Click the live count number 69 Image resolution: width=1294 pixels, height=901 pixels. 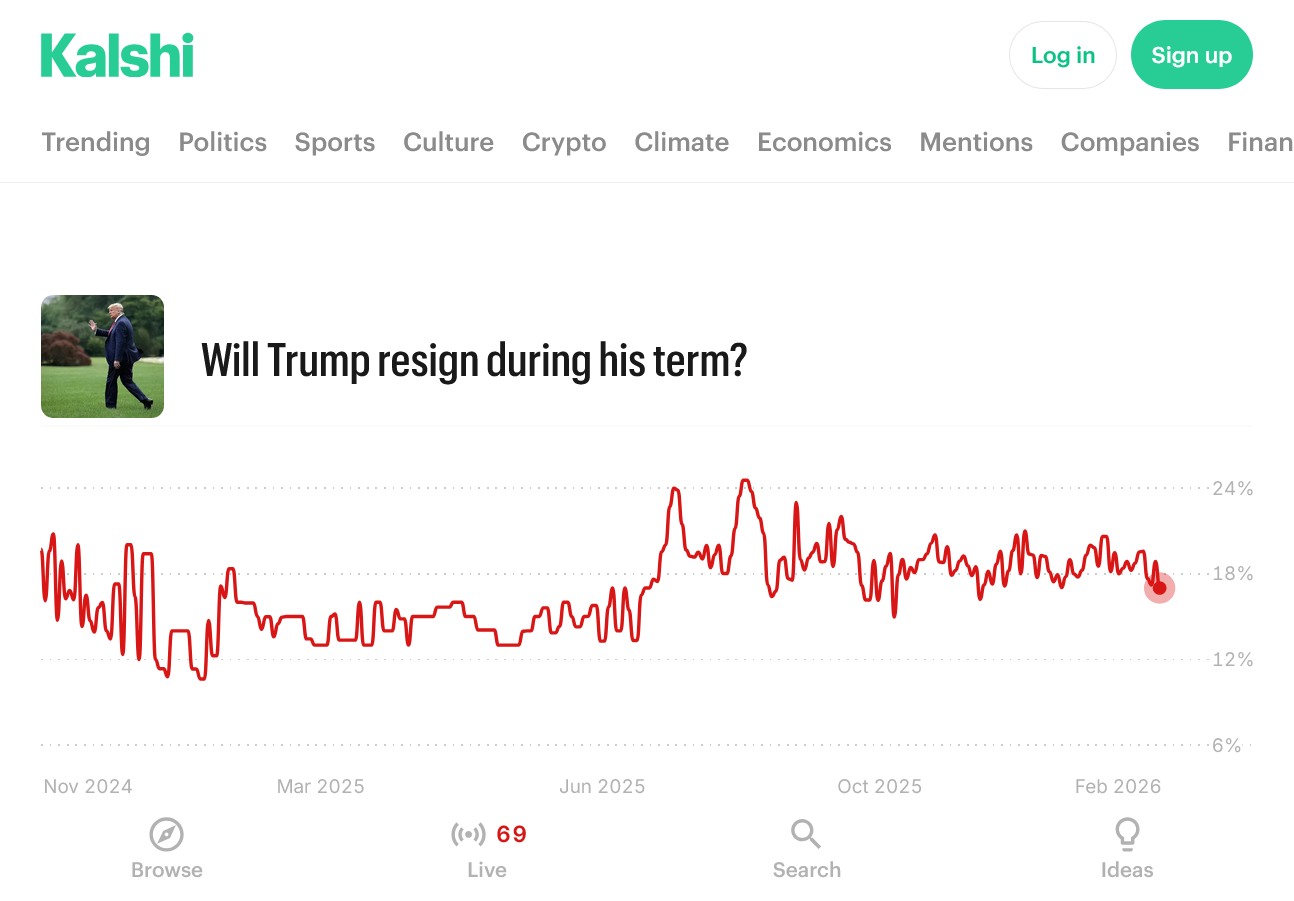[511, 834]
